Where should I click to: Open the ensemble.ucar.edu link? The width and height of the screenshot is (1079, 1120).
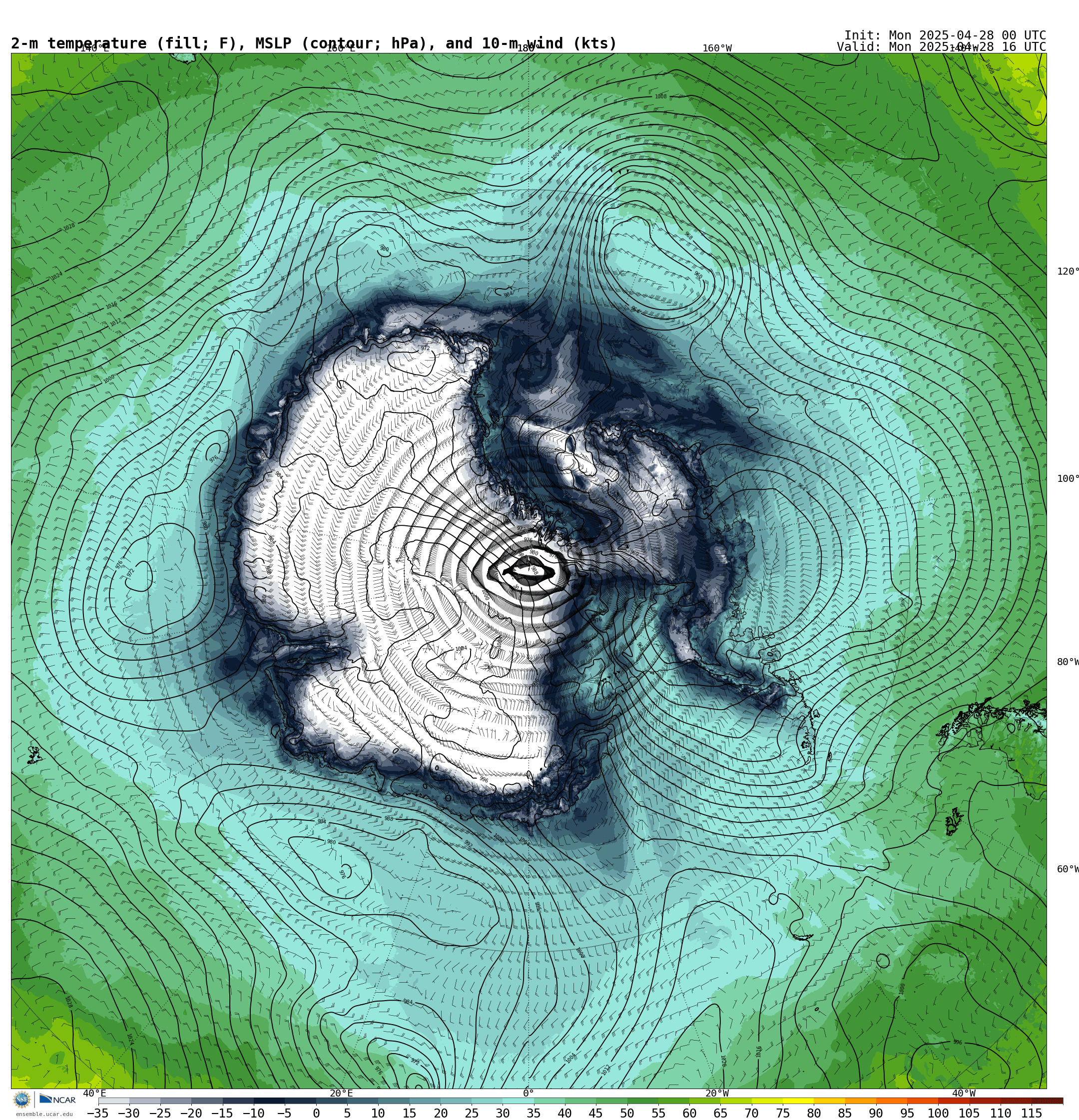[x=44, y=1115]
